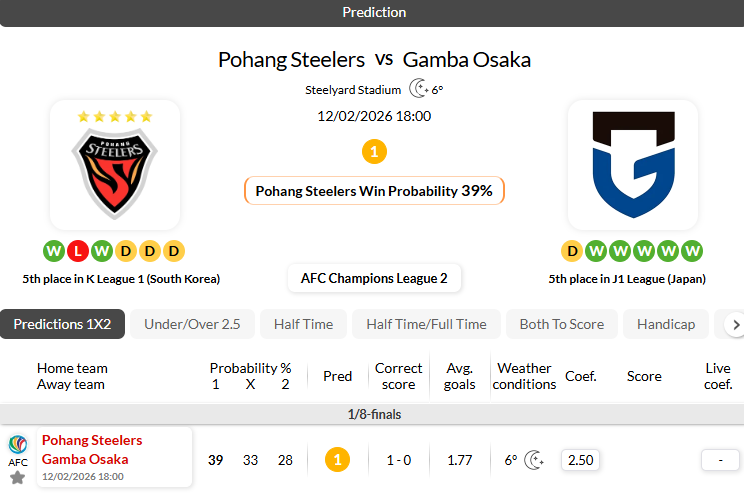The image size is (744, 499).
Task: Select the Half Time/Full Time tab
Action: (x=426, y=324)
